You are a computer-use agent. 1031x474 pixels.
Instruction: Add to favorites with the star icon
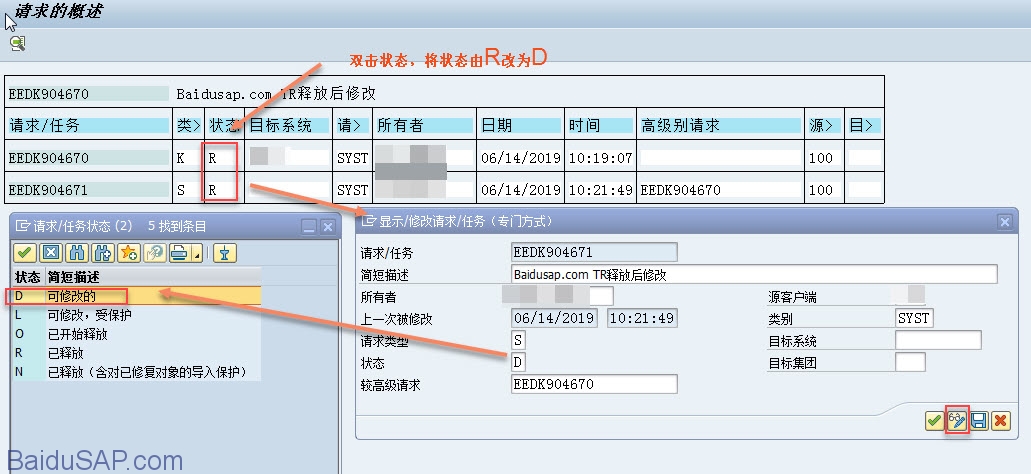click(128, 253)
